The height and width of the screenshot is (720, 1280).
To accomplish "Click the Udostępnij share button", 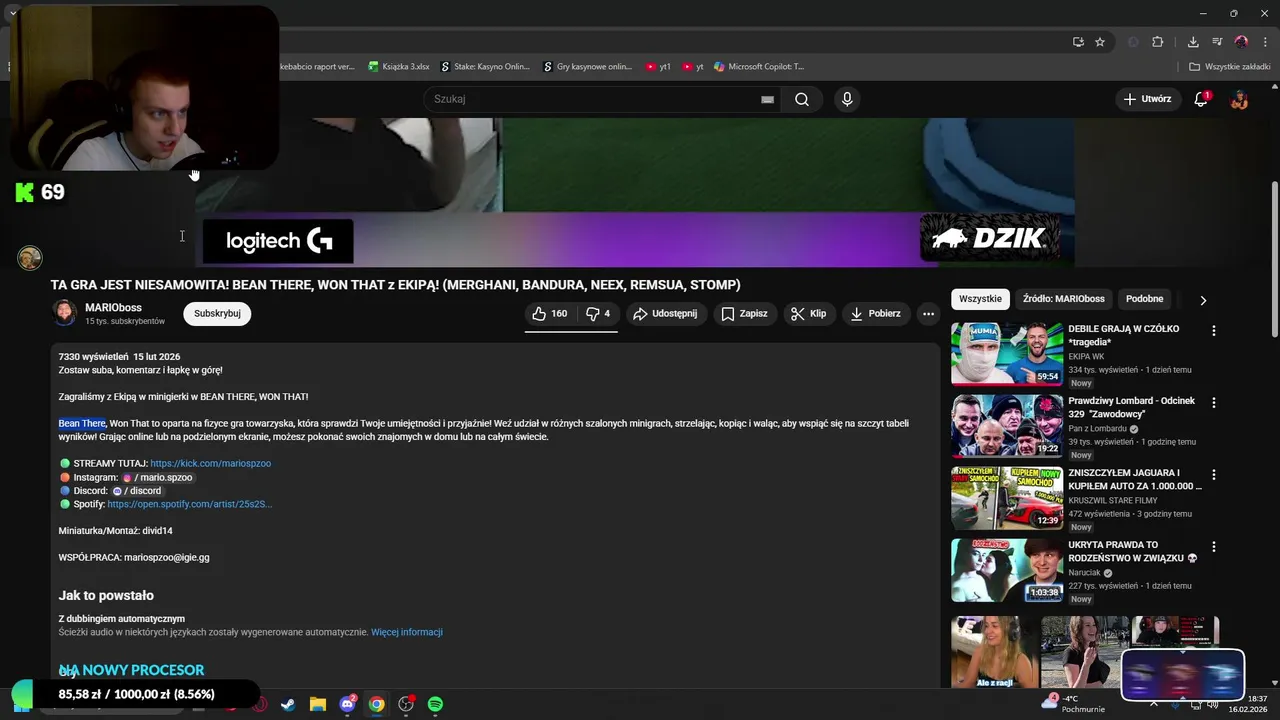I will coord(665,314).
